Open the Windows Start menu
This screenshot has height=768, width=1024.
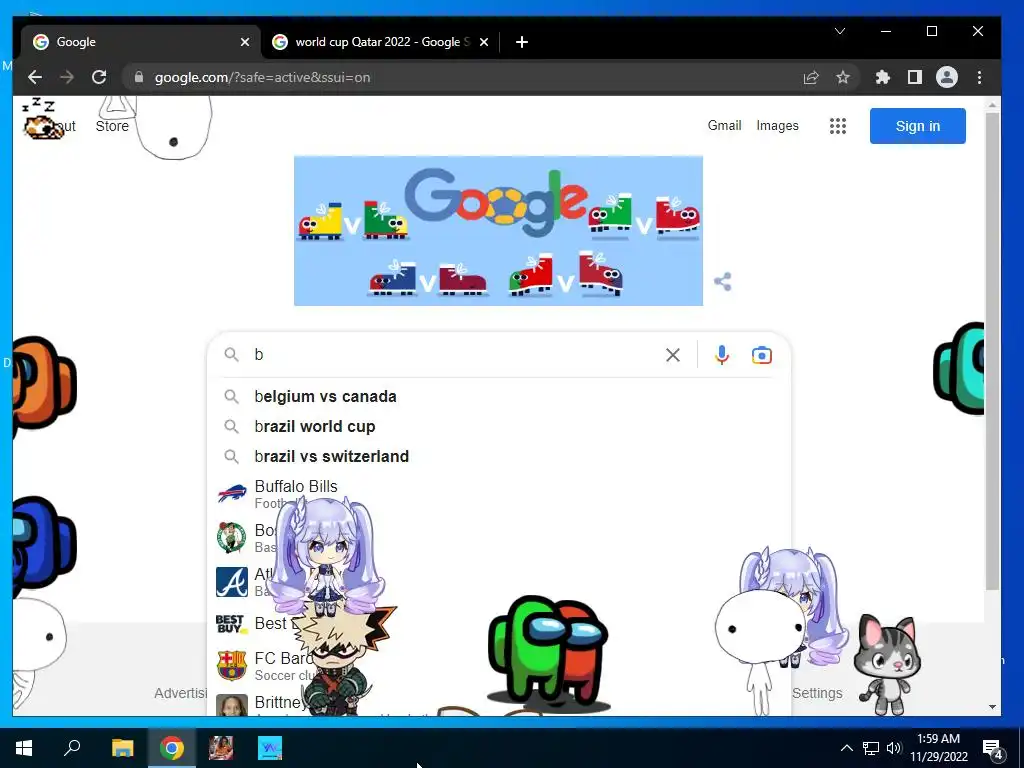tap(24, 748)
